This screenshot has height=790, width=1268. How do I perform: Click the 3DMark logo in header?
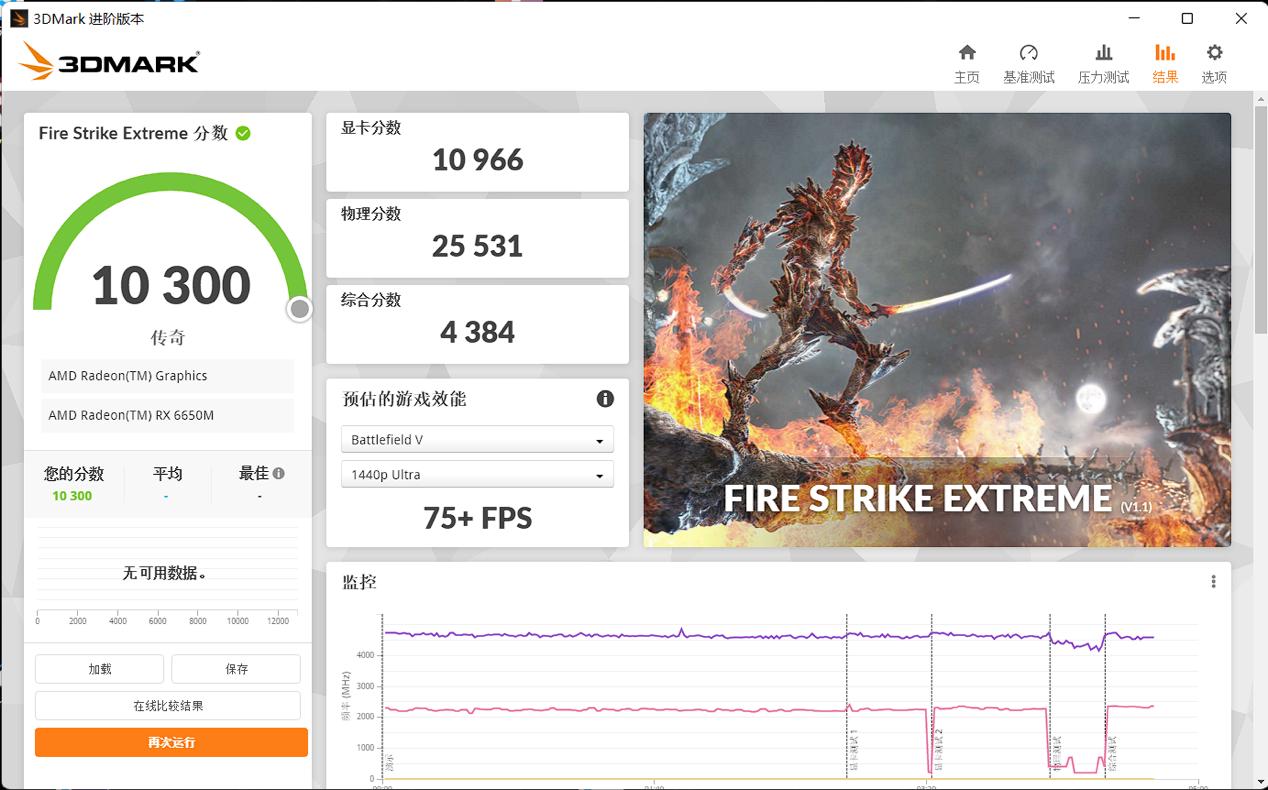coord(109,62)
